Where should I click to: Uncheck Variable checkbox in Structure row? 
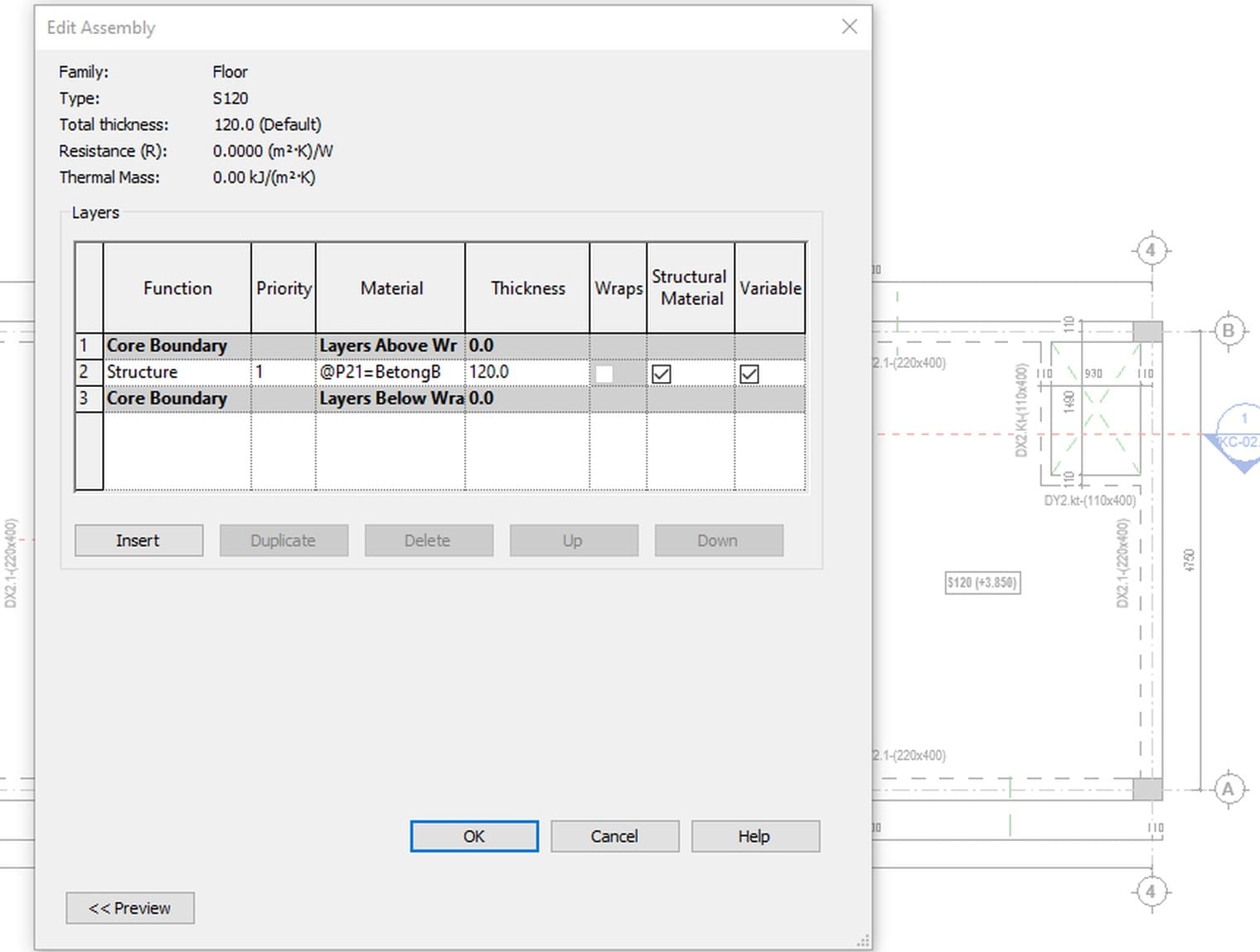pos(749,374)
